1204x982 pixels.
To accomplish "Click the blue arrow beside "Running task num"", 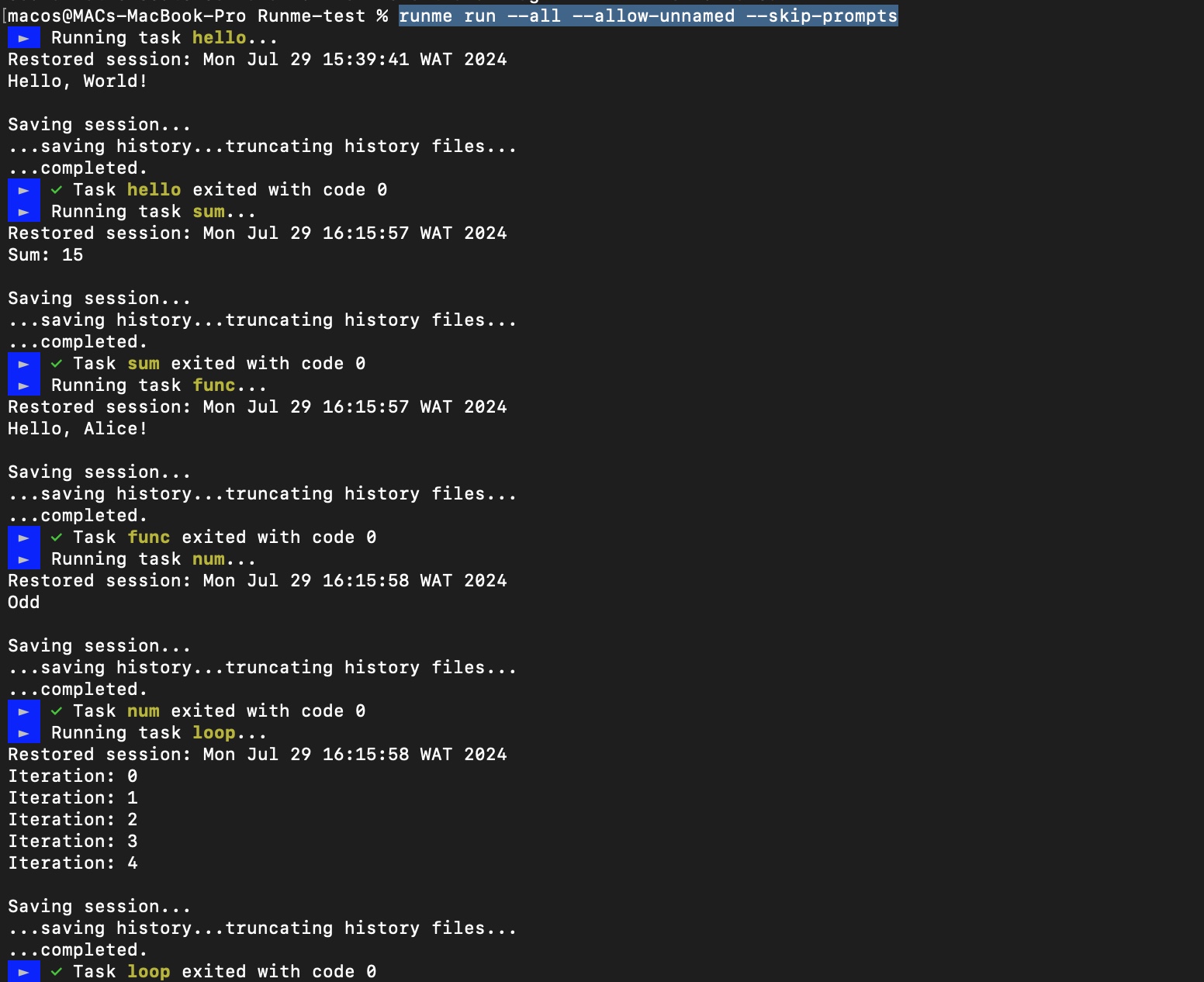I will pos(23,559).
